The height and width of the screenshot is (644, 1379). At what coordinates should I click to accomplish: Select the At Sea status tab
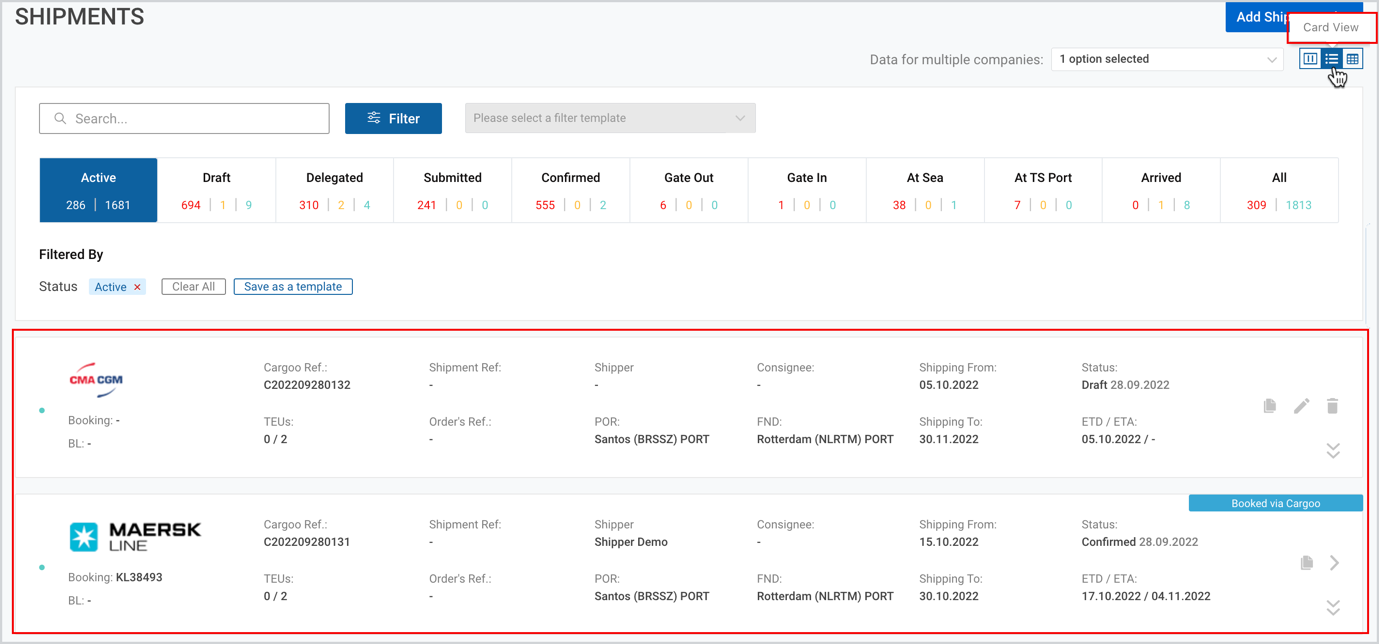925,190
